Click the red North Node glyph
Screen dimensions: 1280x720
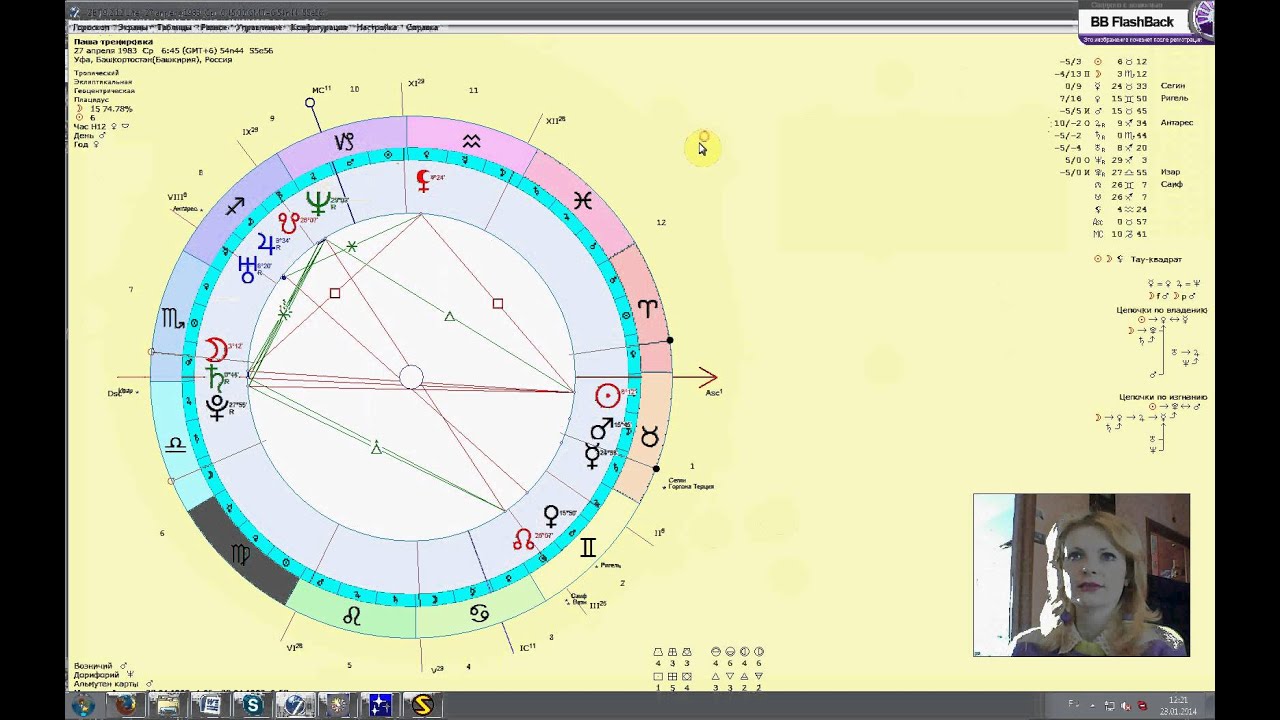tap(523, 540)
